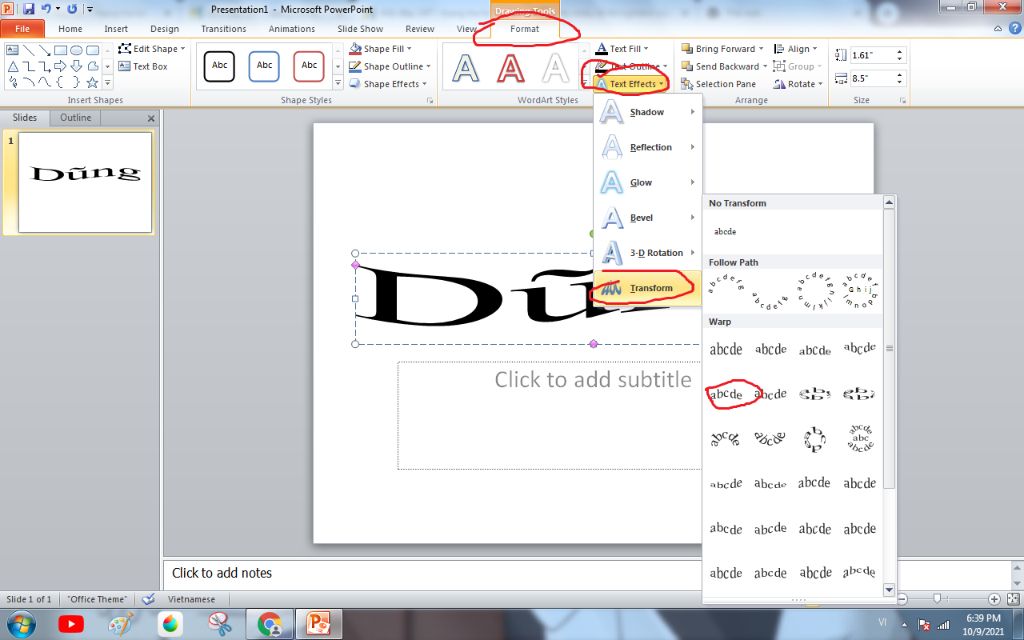Open the Rotate dropdown
The height and width of the screenshot is (640, 1024).
click(x=797, y=84)
